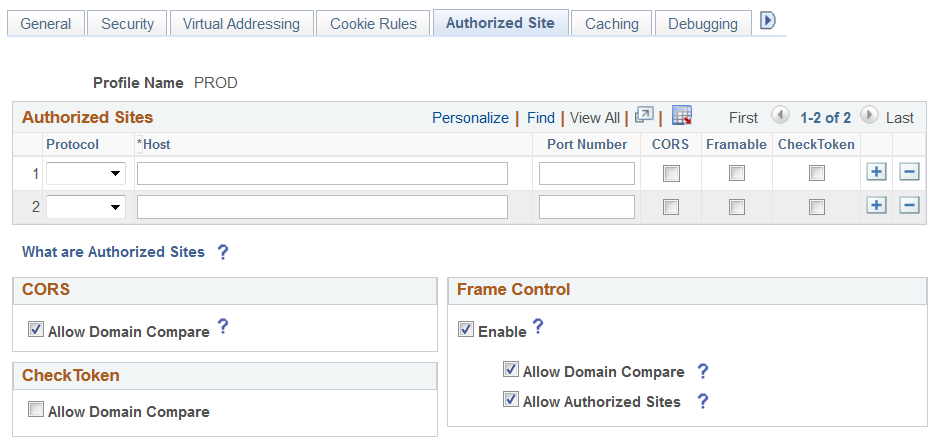Image resolution: width=942 pixels, height=445 pixels.
Task: Uncheck Frame Control Allow Authorized Sites
Action: point(512,401)
